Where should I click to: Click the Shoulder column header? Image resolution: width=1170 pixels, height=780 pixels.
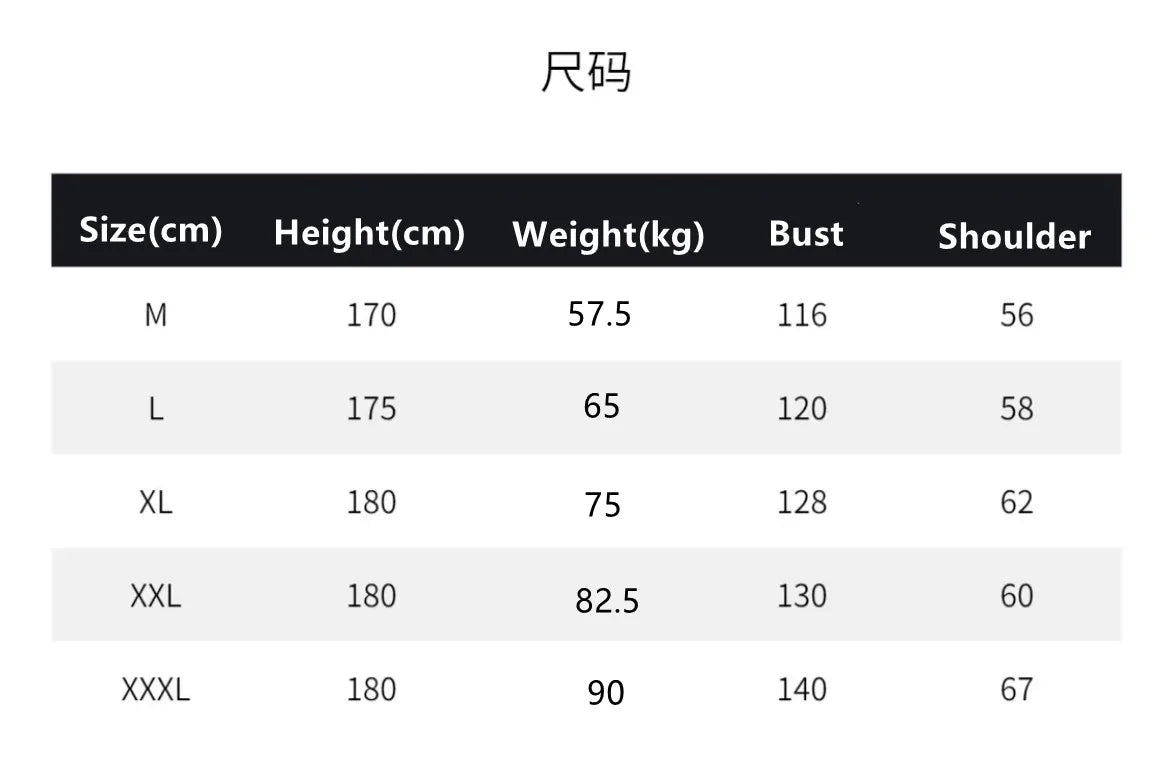1014,236
